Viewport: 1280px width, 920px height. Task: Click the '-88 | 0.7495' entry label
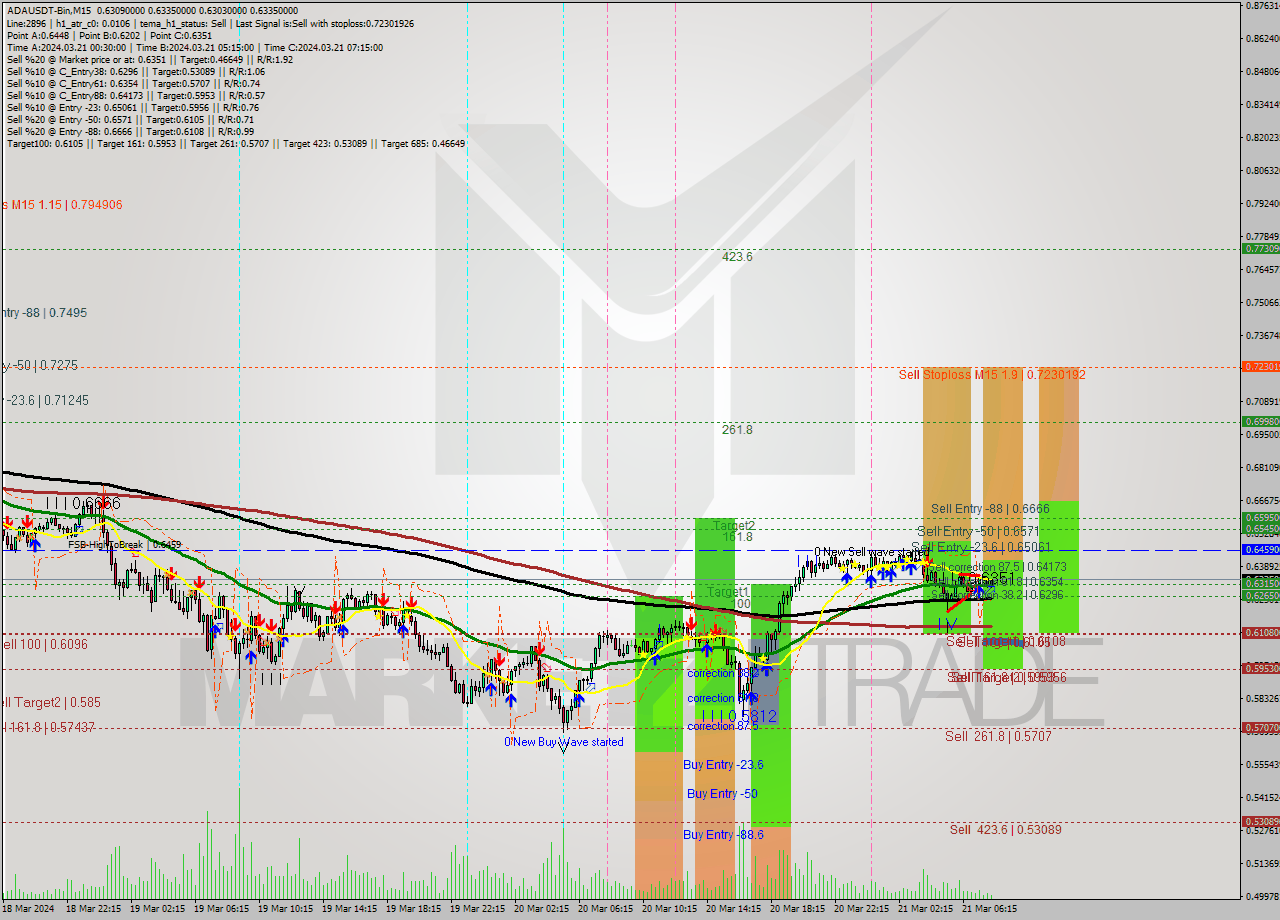click(x=44, y=313)
